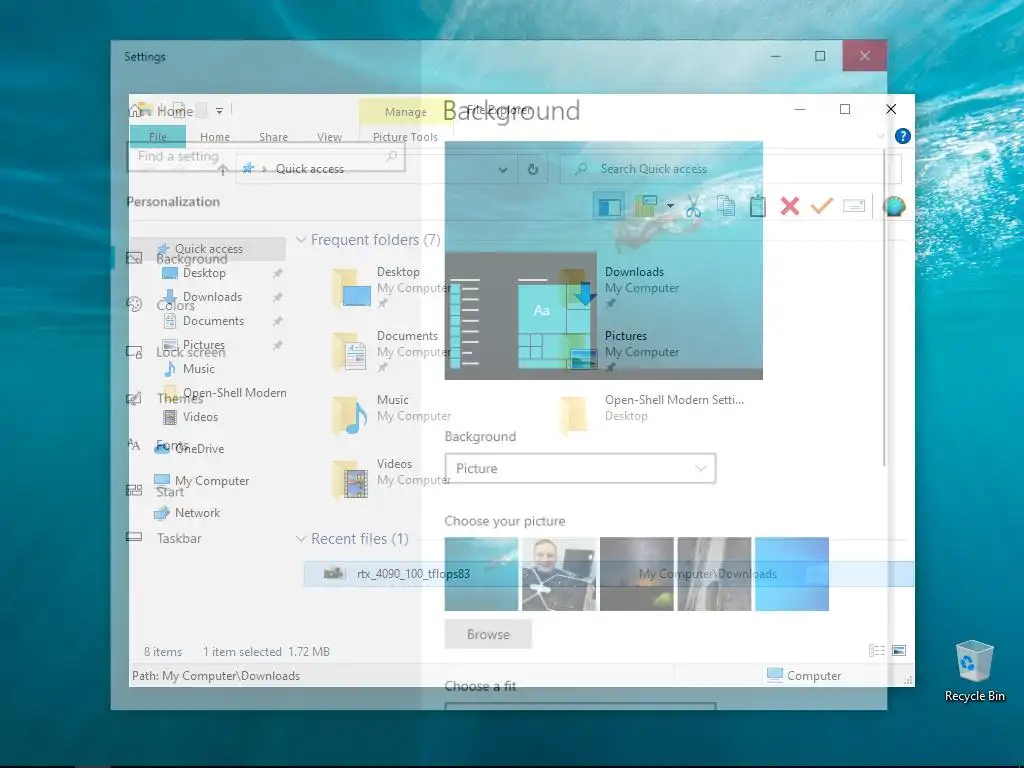Click the Computer icon in Explorer status bar

(775, 675)
